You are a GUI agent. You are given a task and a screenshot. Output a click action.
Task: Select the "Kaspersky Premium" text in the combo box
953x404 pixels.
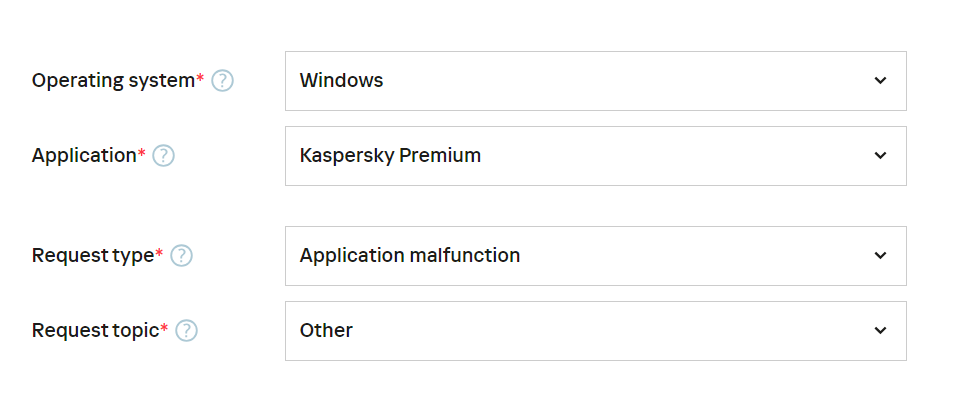390,156
